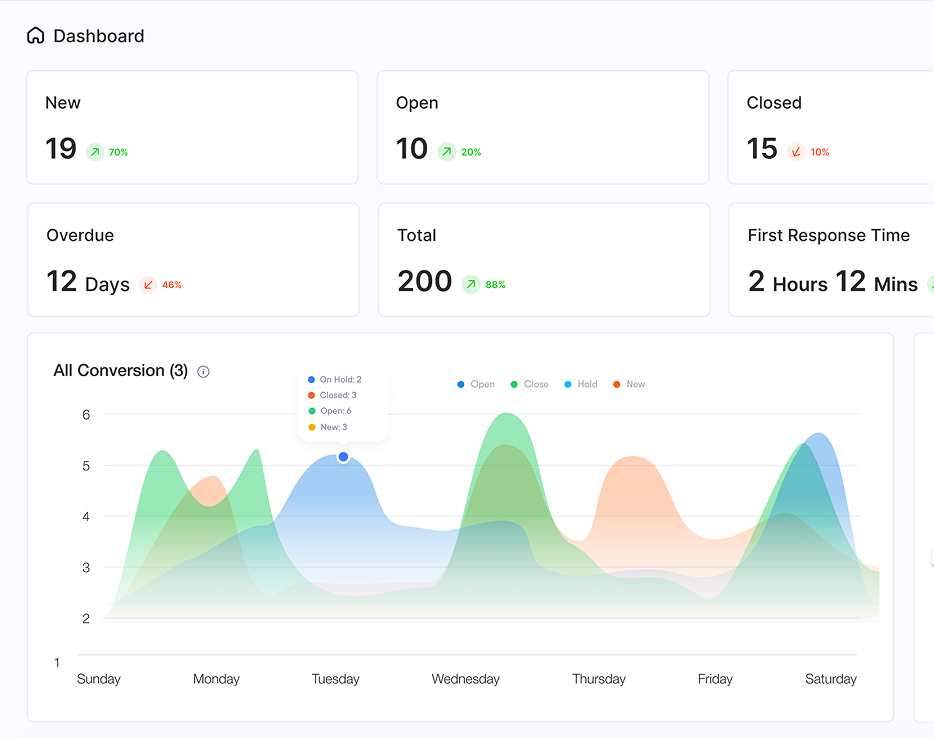Select the Dashboard menu item

coord(98,35)
